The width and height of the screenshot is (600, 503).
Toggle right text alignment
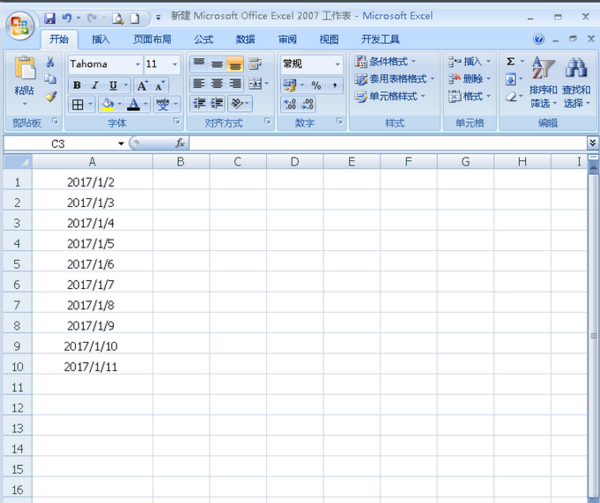[235, 83]
